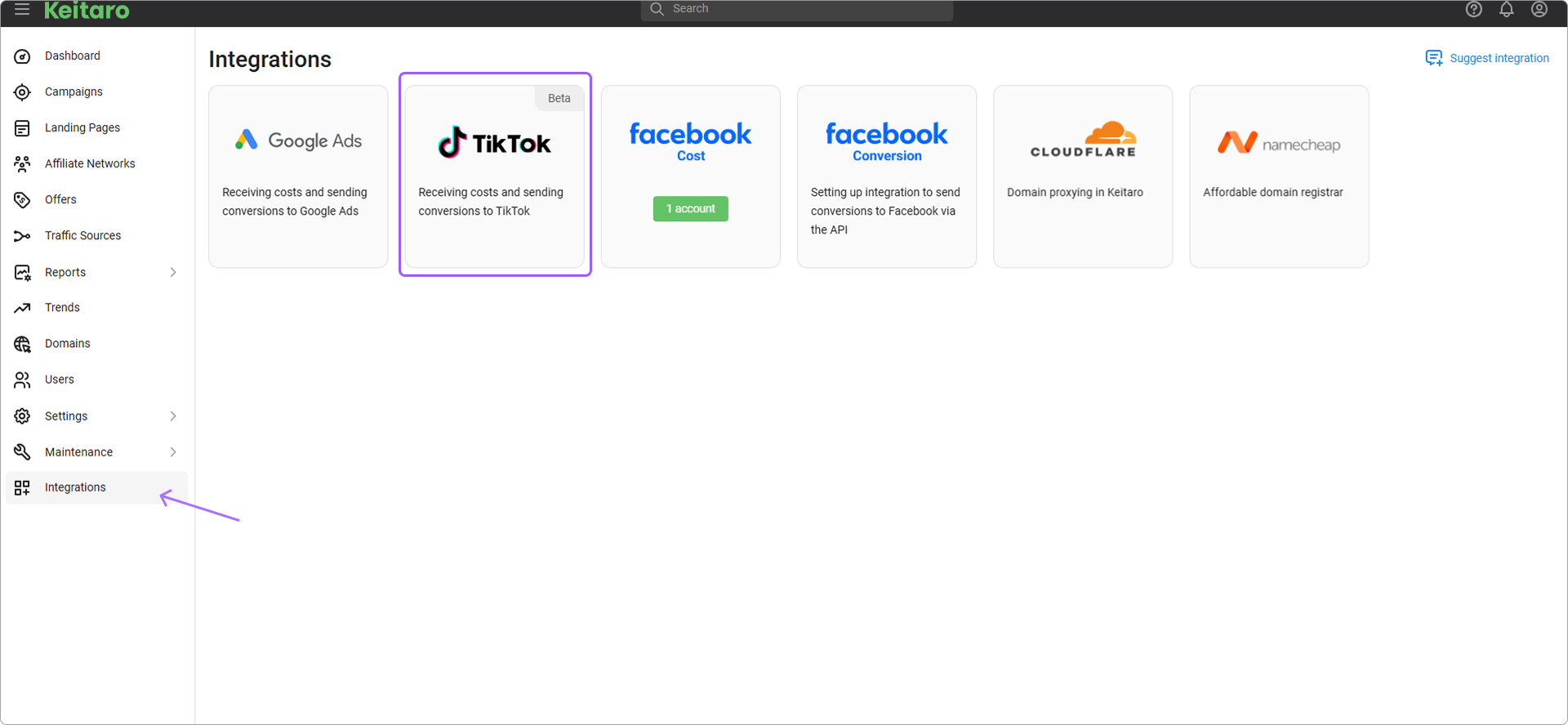Screen dimensions: 1568x725
Task: Open Landing Pages from sidebar
Action: 82,128
